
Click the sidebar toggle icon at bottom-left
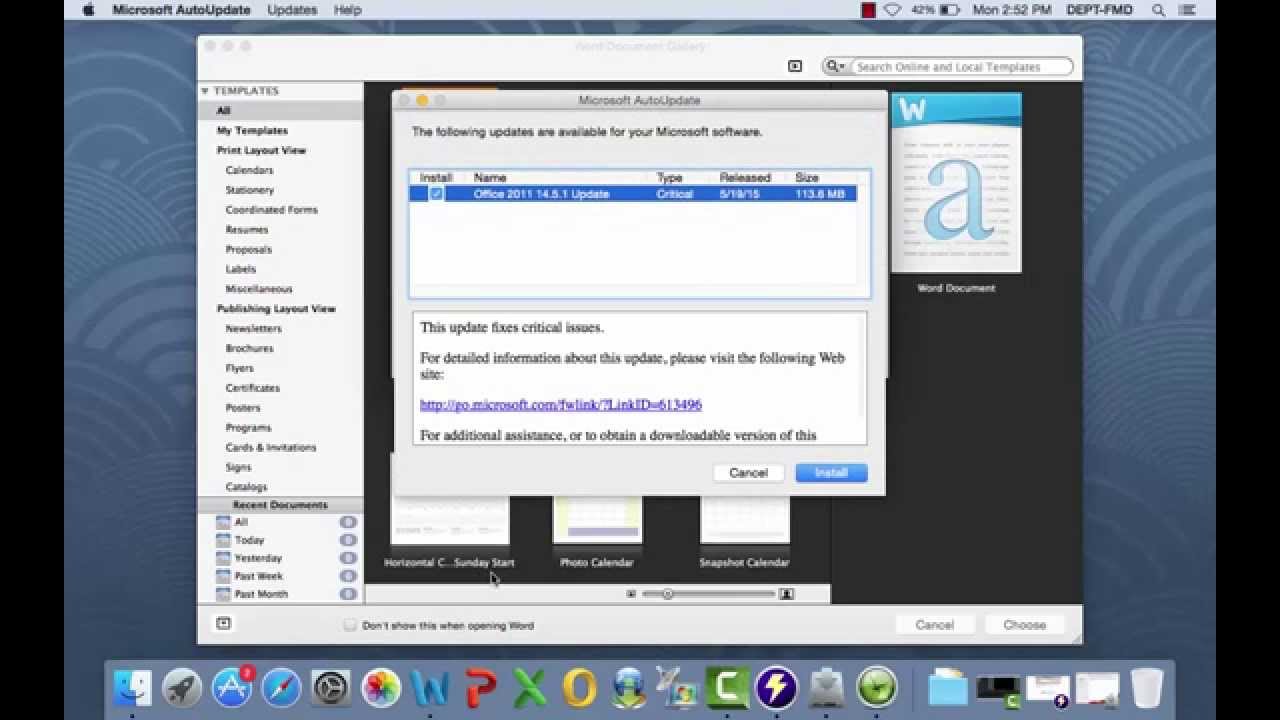pos(223,623)
